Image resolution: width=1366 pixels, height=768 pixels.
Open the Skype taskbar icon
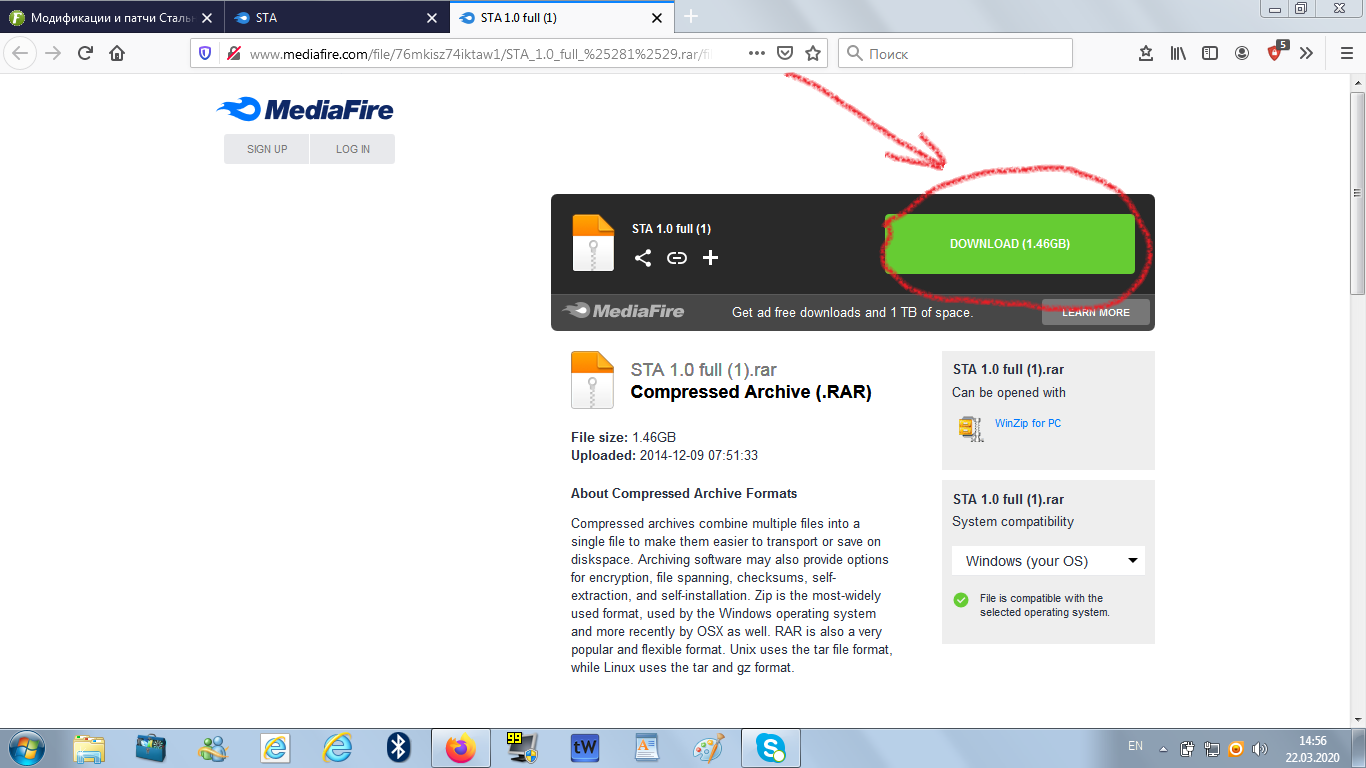(x=770, y=748)
